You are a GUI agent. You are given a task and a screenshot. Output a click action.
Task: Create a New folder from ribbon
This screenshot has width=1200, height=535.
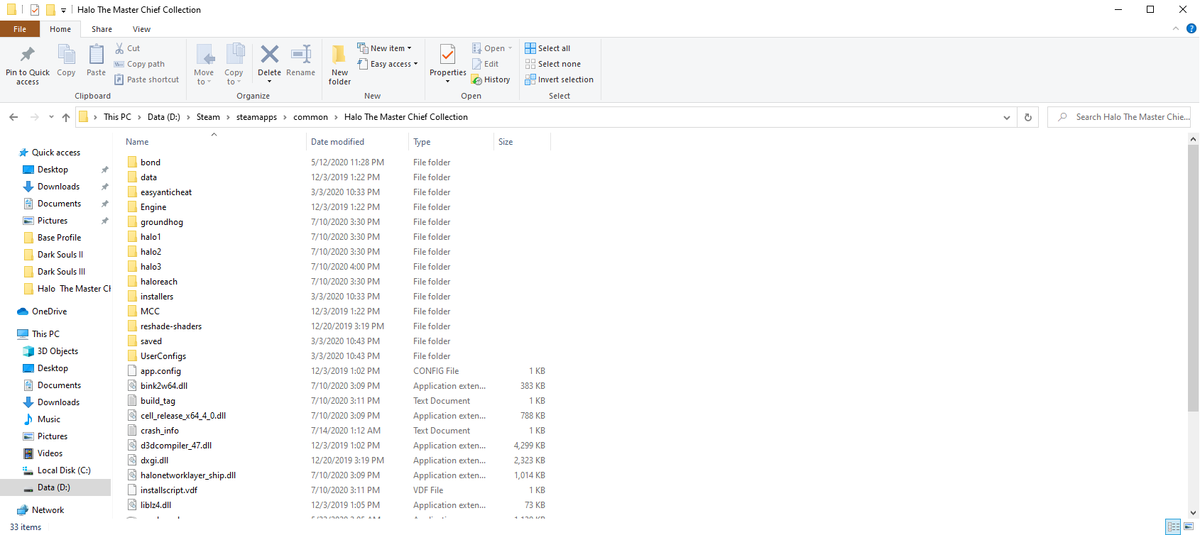click(339, 64)
